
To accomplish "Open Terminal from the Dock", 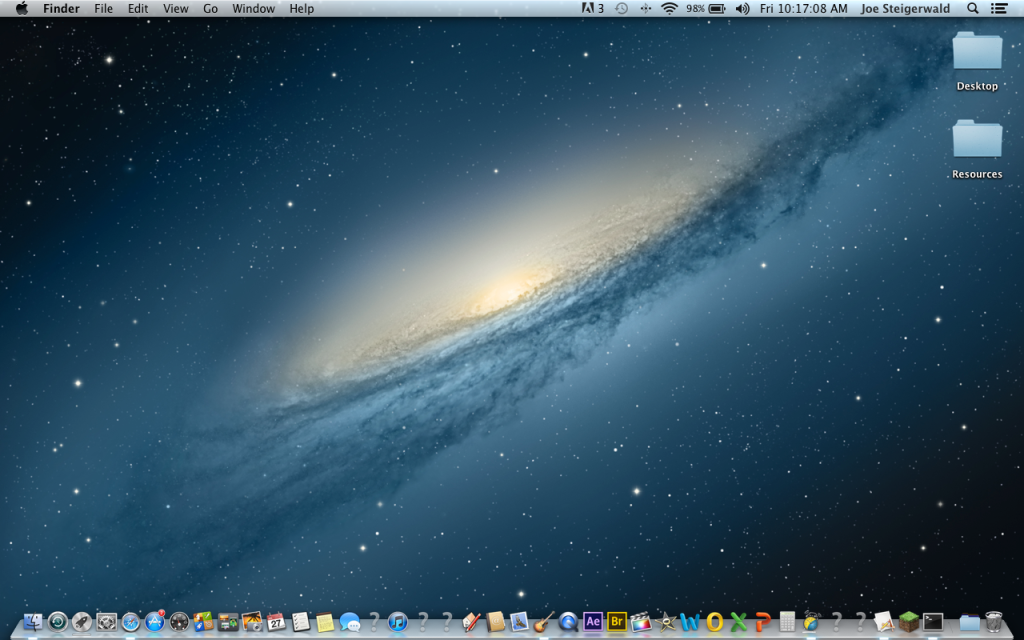I will click(933, 622).
